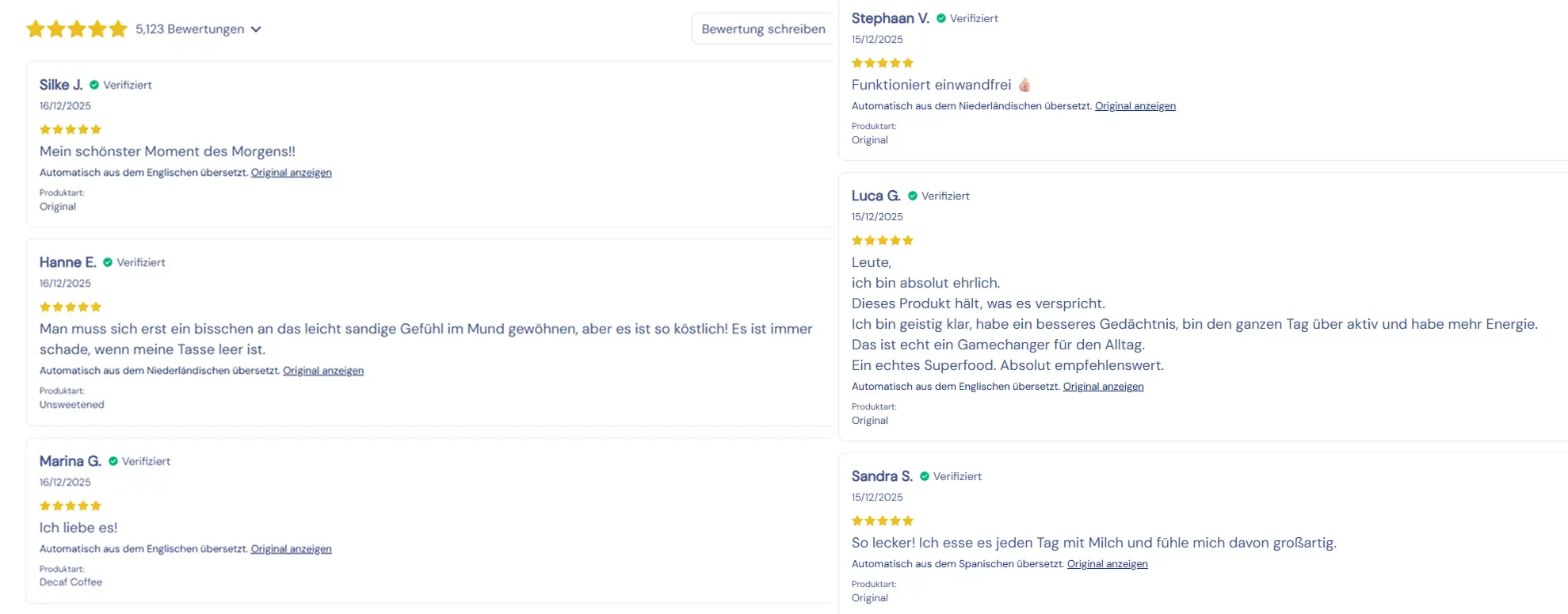
Task: Show original text of Silke J.'s review
Action: click(x=291, y=172)
